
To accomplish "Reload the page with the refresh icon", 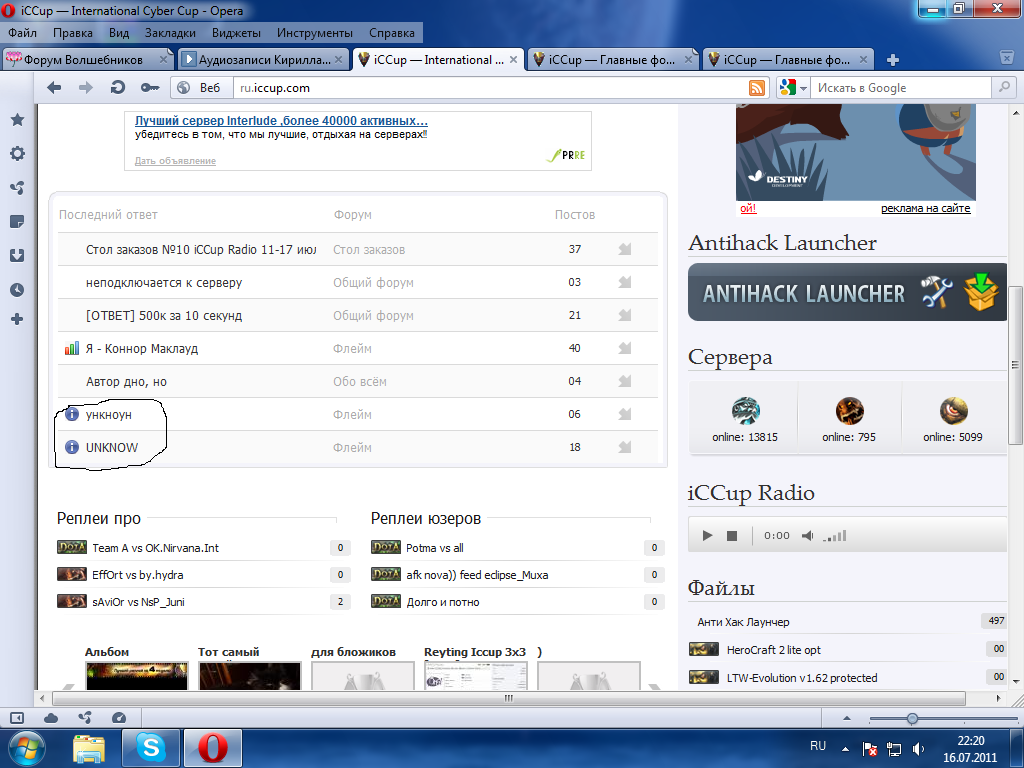I will pyautogui.click(x=118, y=87).
